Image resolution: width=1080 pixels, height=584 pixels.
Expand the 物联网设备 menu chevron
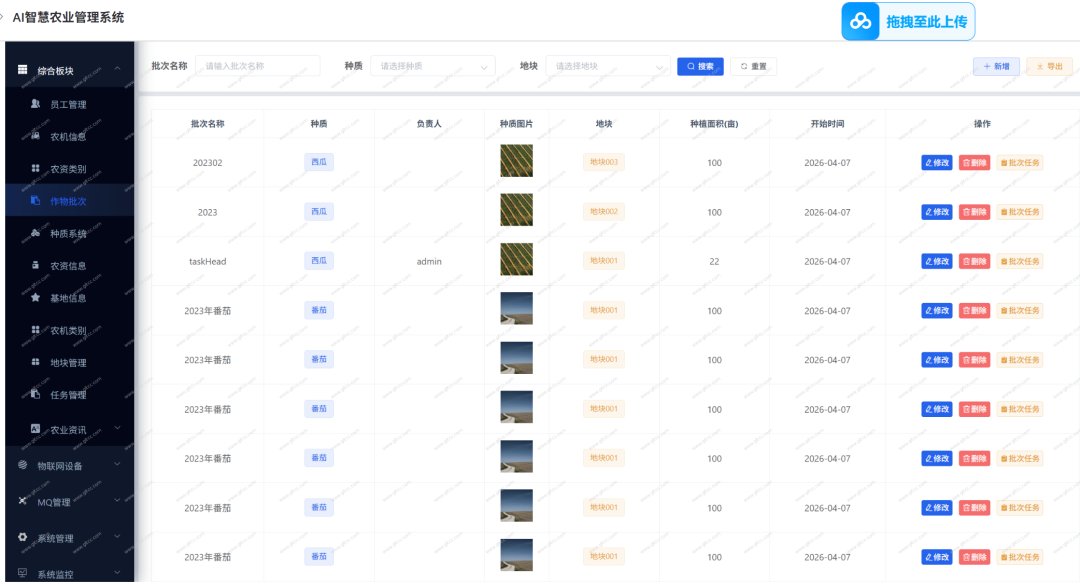pyautogui.click(x=117, y=464)
